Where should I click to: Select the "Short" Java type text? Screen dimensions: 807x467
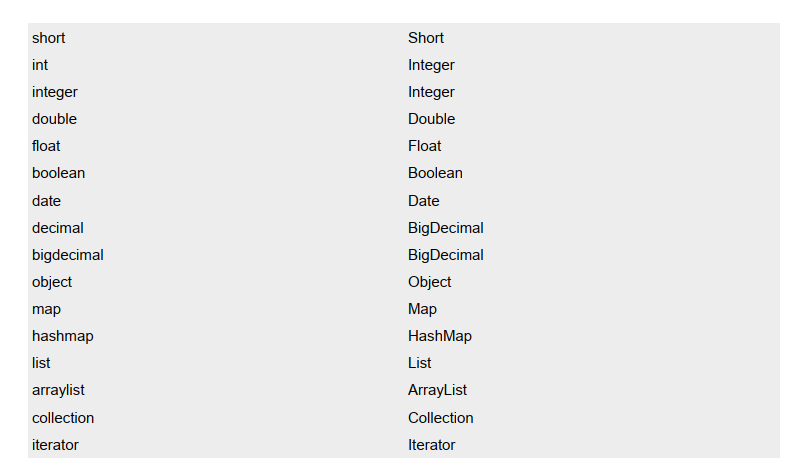coord(426,38)
